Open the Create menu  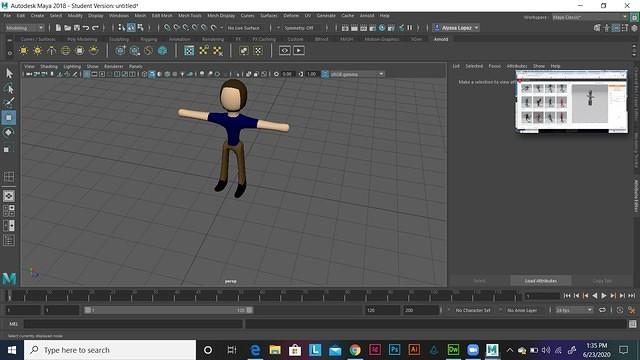37,16
